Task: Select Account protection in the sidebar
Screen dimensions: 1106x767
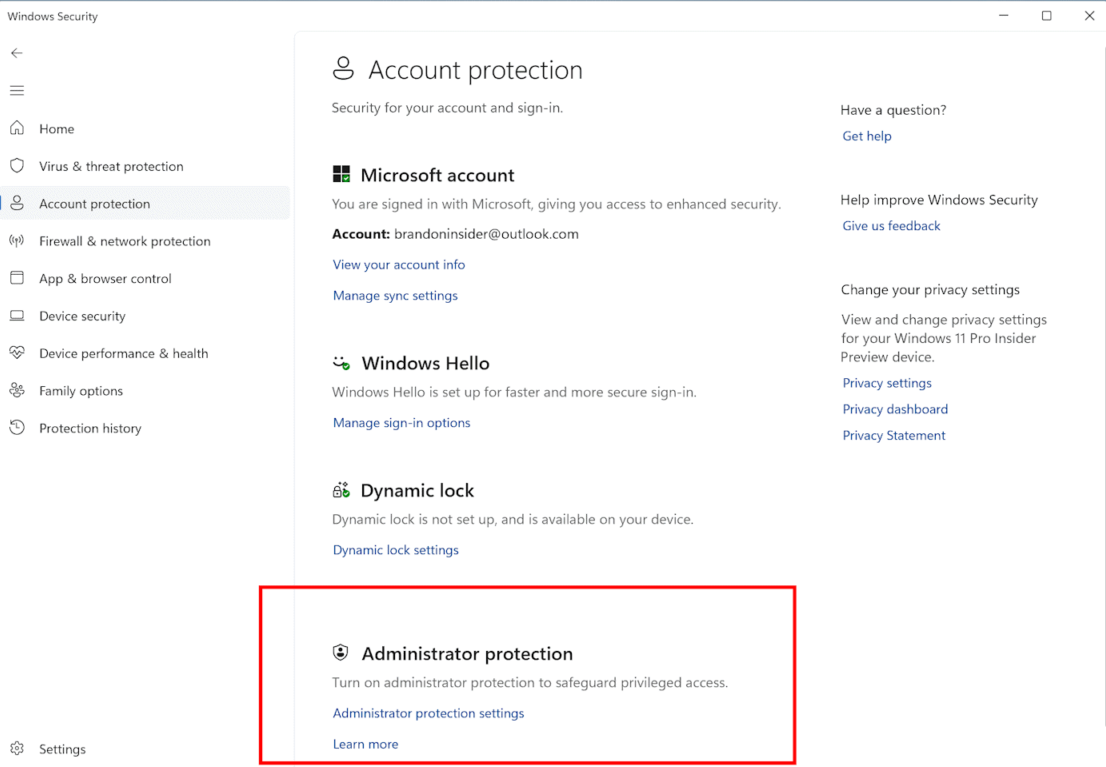Action: pos(94,204)
